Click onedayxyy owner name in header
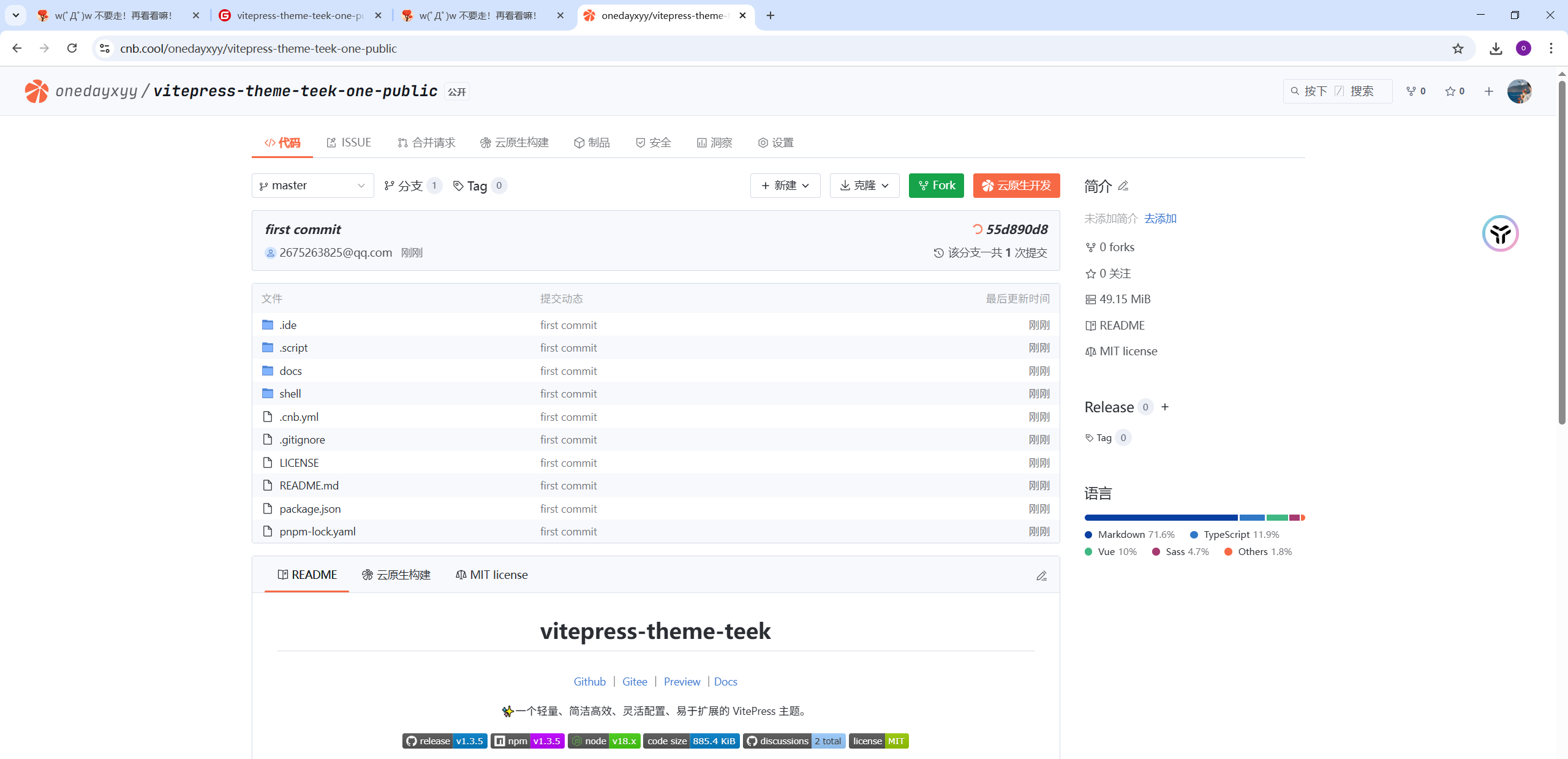The image size is (1568, 759). pyautogui.click(x=96, y=91)
